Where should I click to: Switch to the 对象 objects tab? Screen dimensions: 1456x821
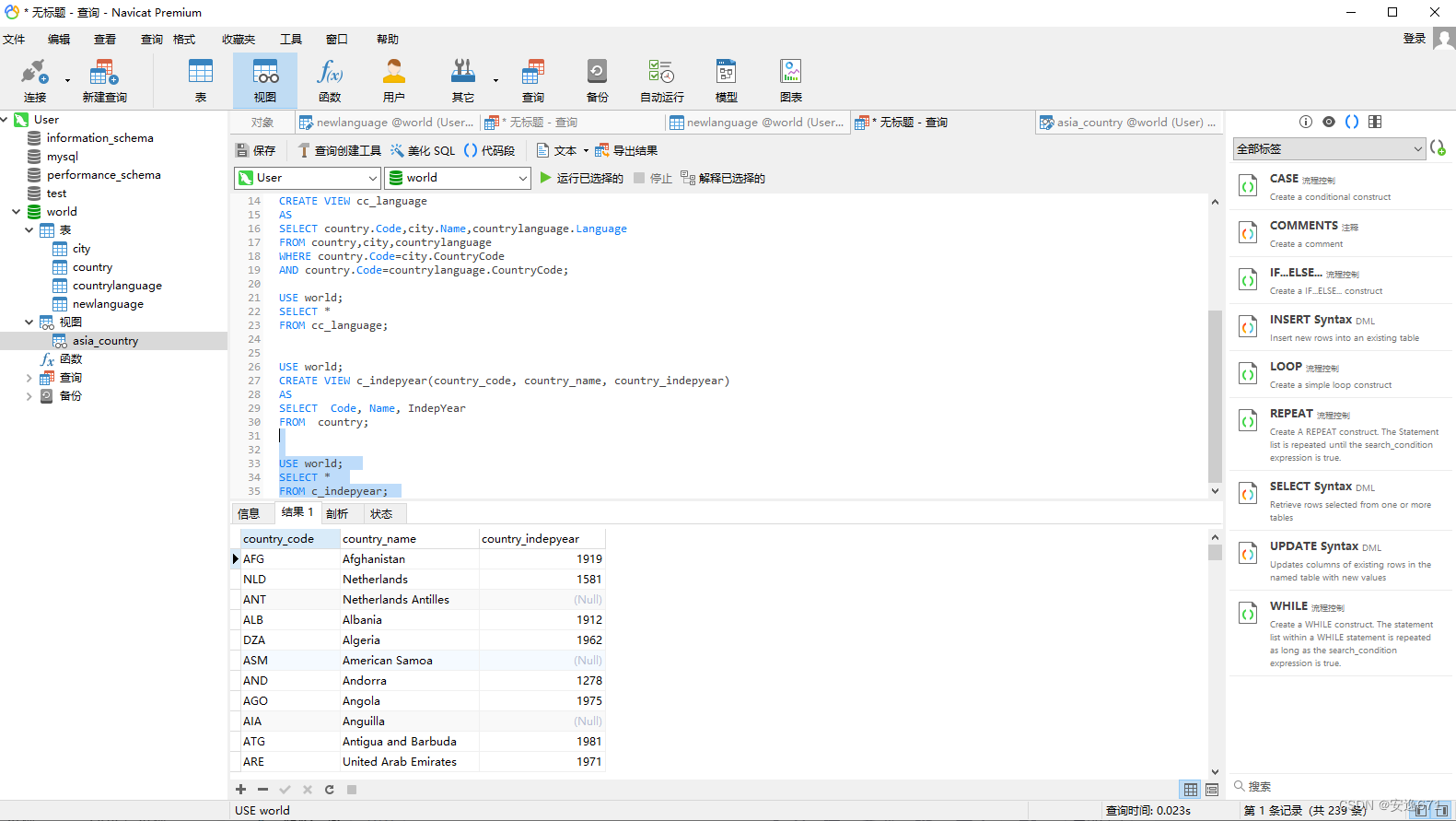pos(262,122)
